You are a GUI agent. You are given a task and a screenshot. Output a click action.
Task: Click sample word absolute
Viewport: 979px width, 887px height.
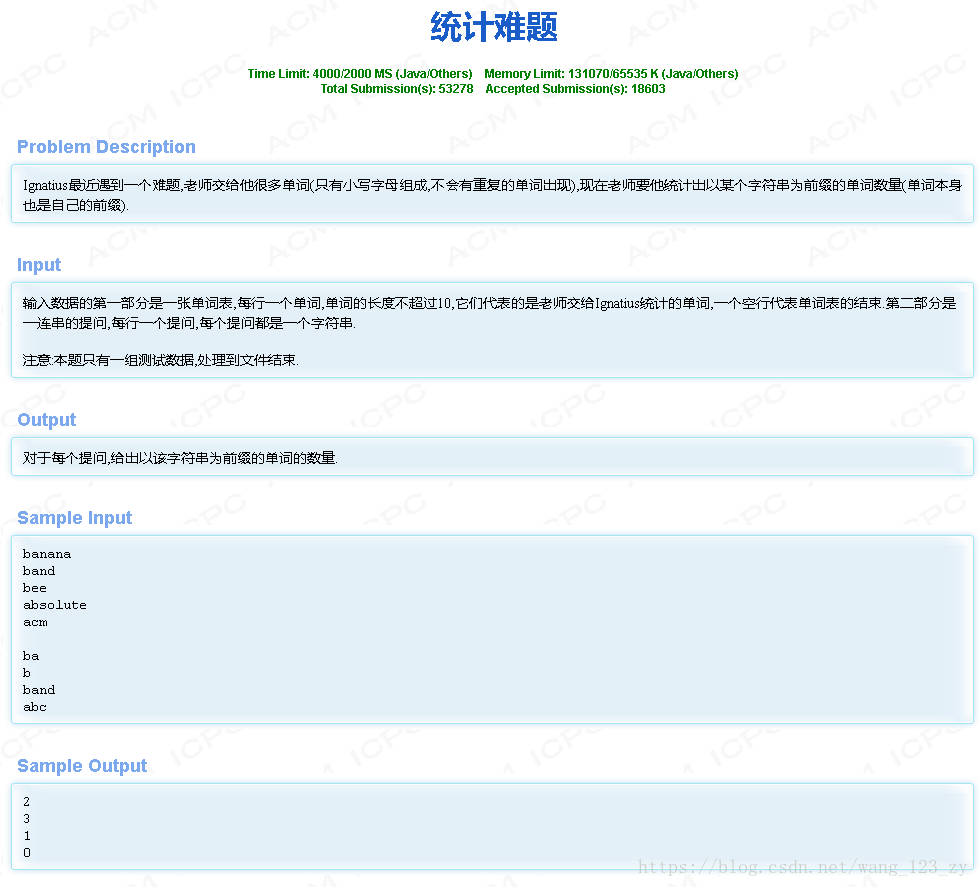pos(54,605)
